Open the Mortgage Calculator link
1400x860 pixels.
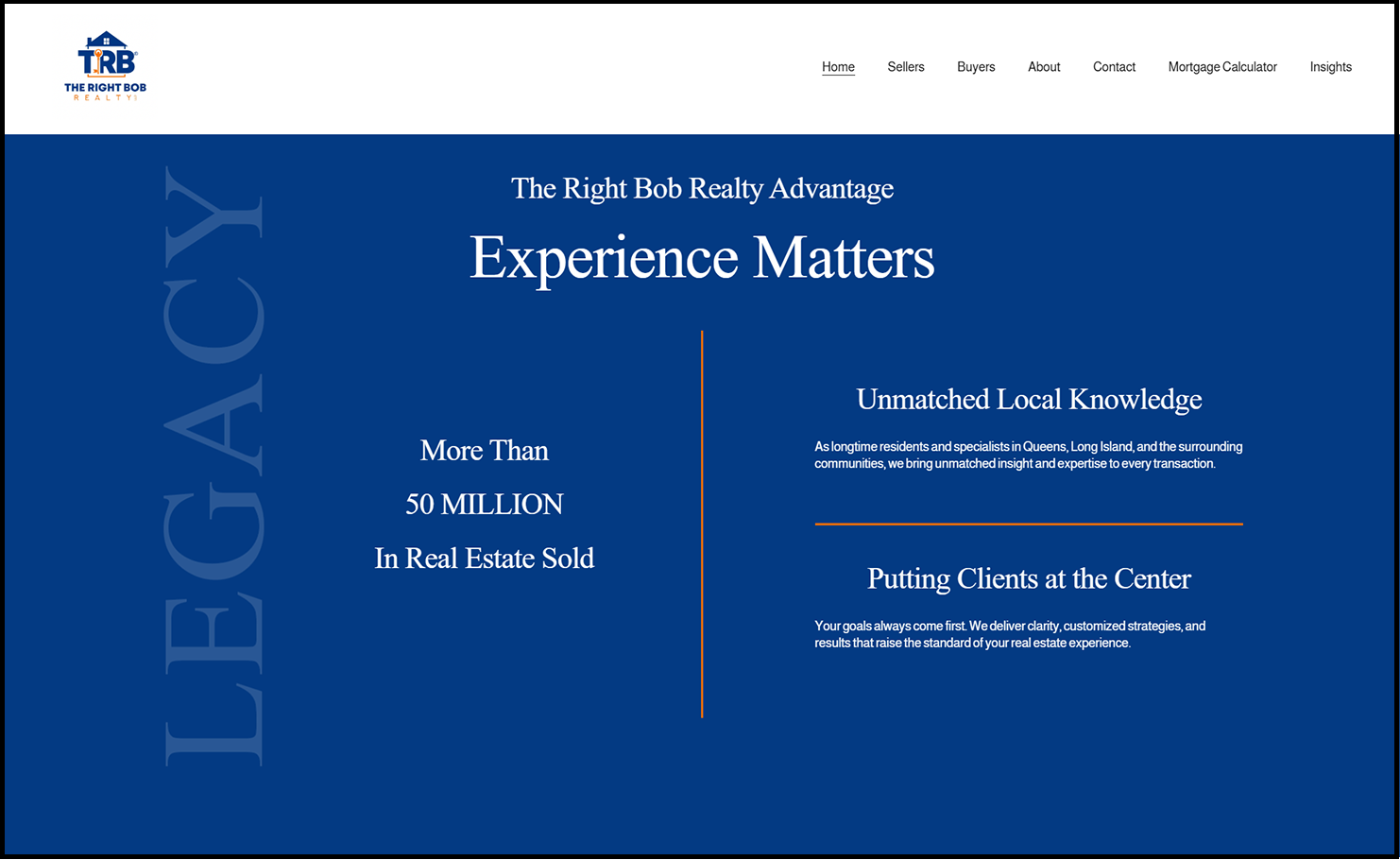point(1222,67)
